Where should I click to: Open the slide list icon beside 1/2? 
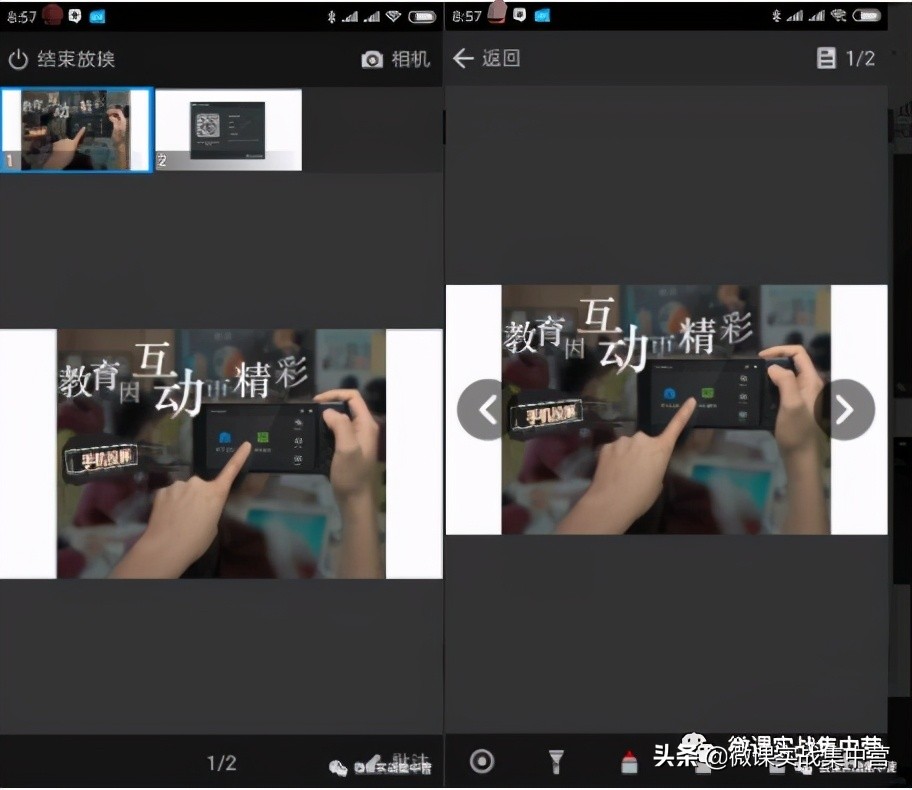[826, 58]
